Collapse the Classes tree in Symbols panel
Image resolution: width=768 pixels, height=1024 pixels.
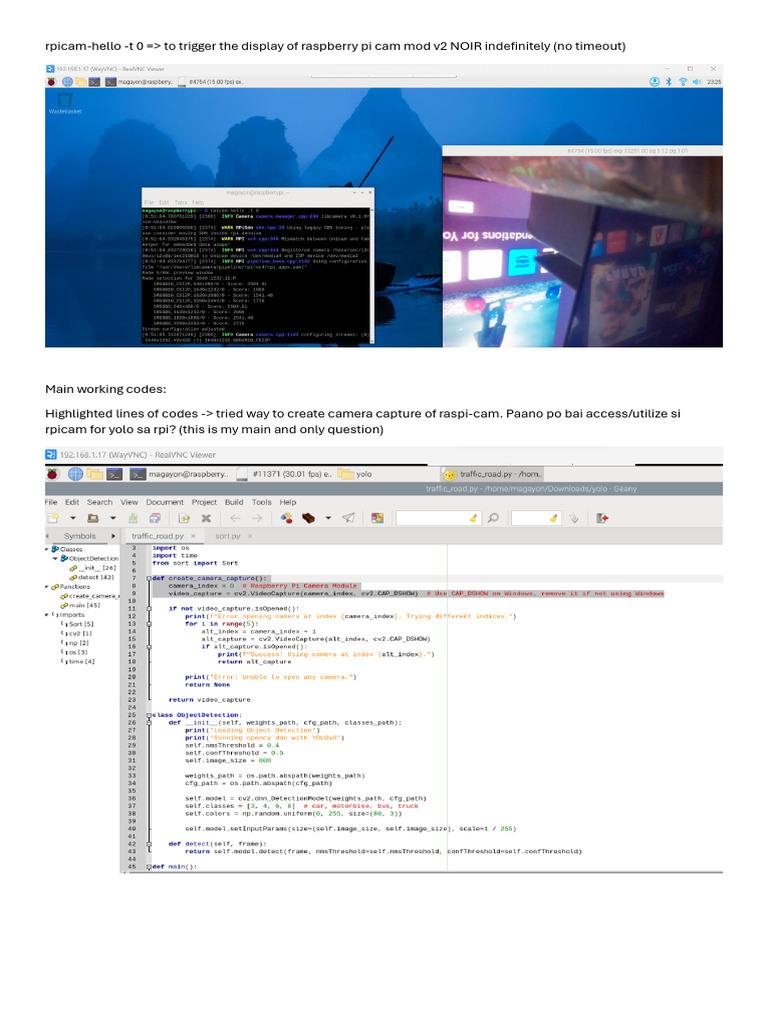[48, 549]
